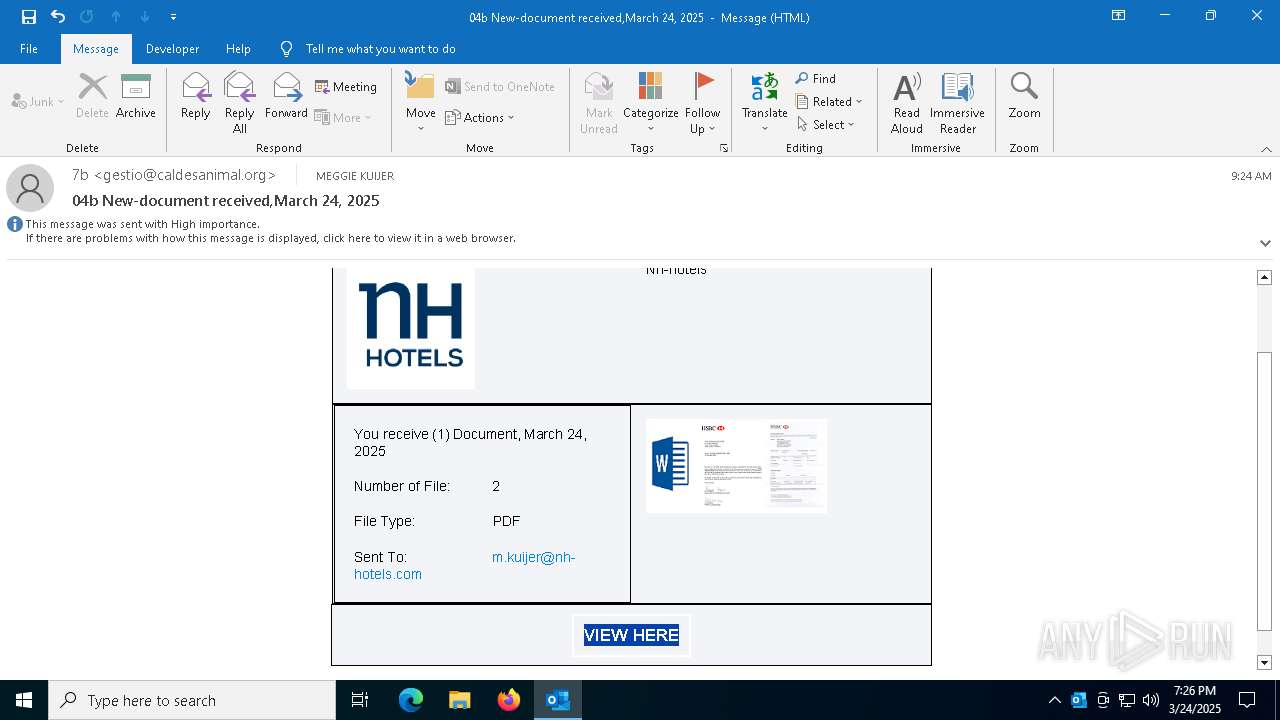Click sender address gestio@caldesanimal.org

184,175
